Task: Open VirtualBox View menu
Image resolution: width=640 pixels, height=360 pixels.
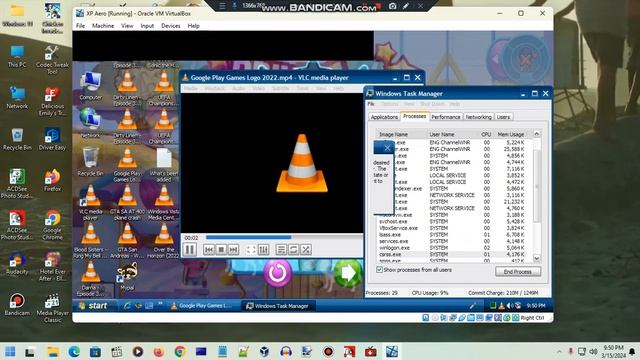Action: [x=127, y=26]
